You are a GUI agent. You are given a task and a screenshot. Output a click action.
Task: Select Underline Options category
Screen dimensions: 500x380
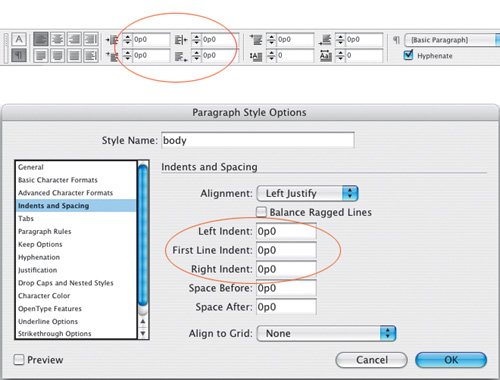click(x=48, y=322)
